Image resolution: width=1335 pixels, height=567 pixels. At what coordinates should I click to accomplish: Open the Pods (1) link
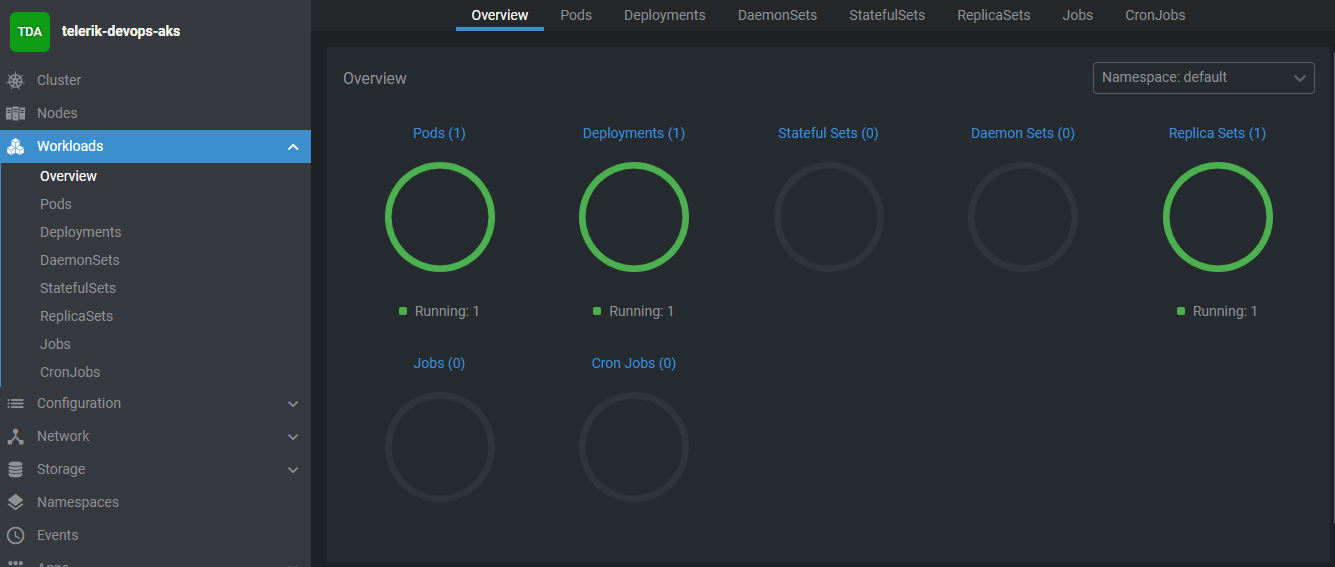[439, 133]
